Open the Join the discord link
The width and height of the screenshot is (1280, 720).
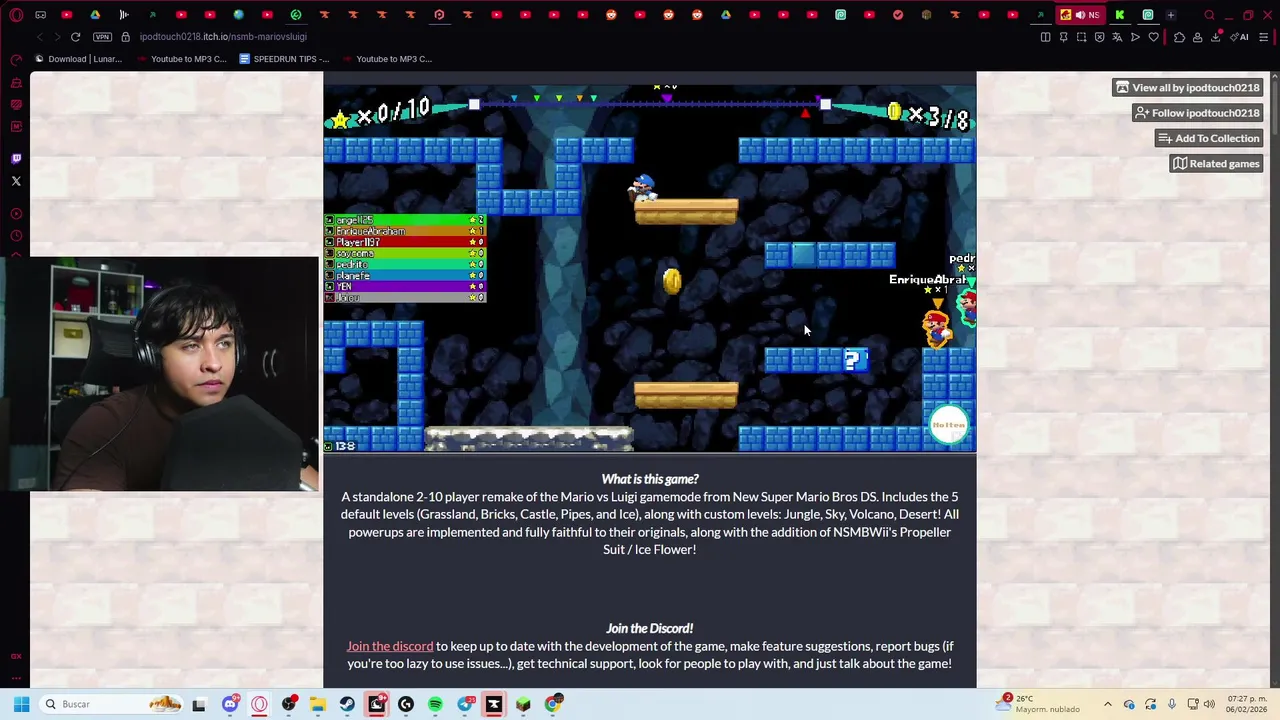(390, 646)
